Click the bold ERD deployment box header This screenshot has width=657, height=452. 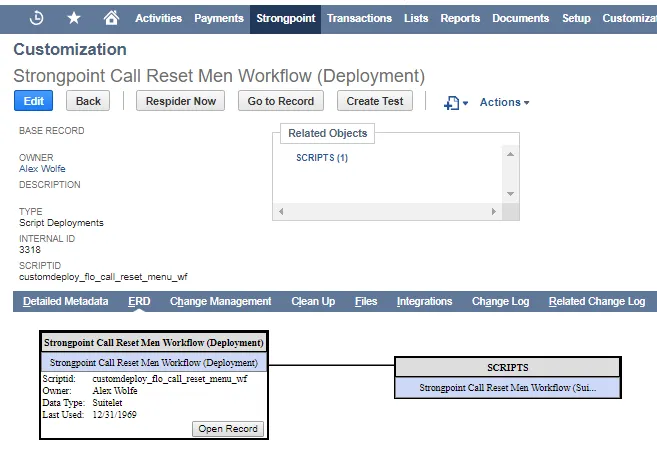pos(154,343)
